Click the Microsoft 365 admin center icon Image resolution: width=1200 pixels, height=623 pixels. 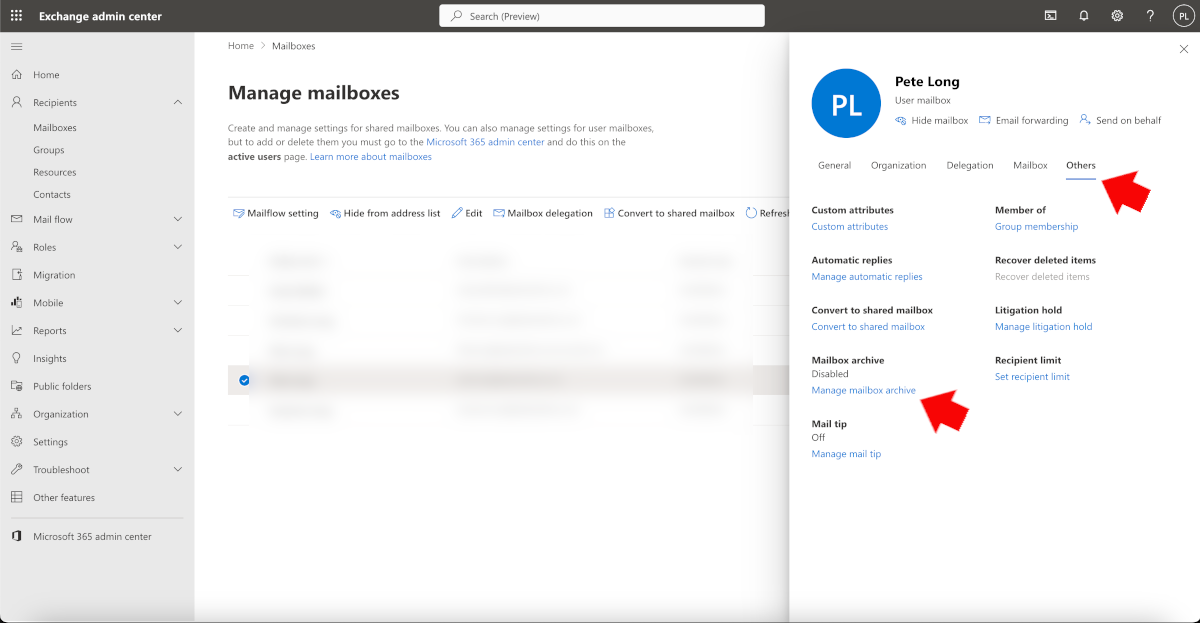point(16,537)
